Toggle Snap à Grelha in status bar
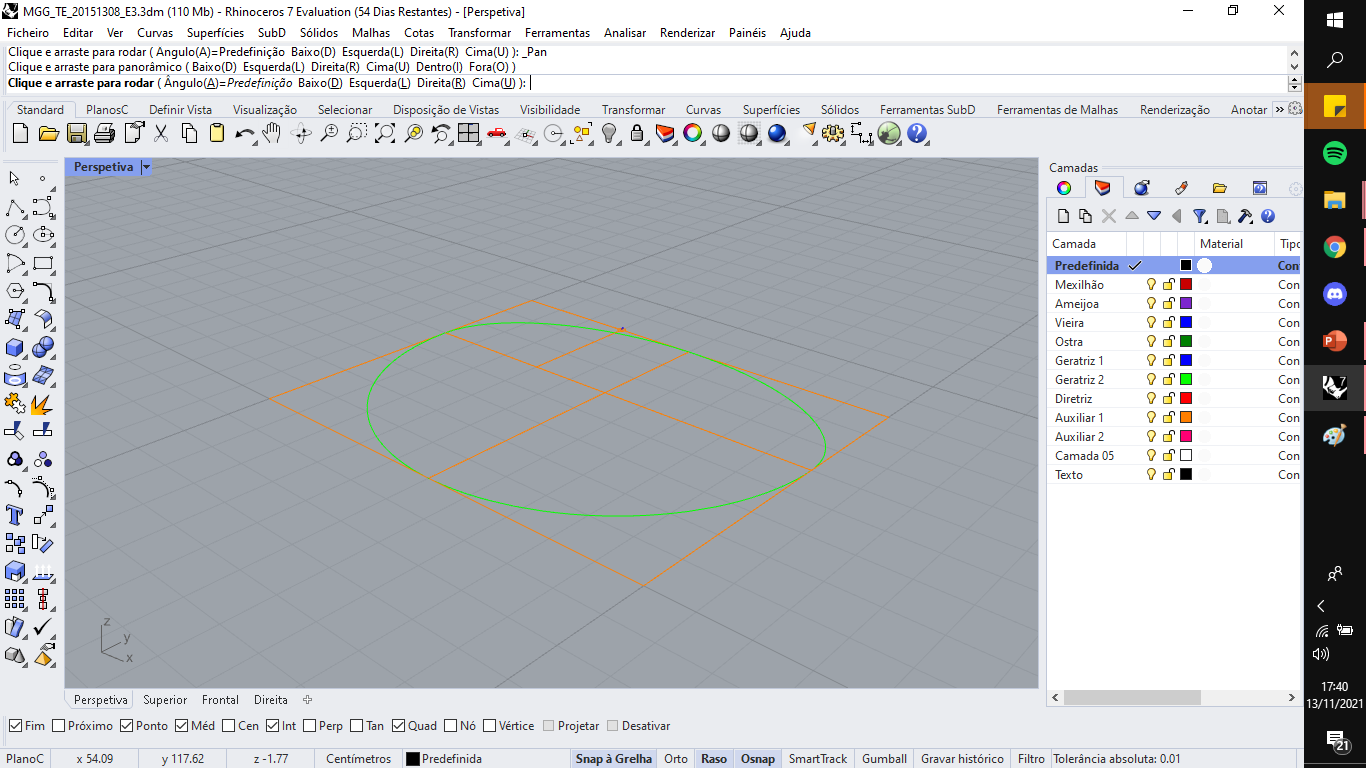The image size is (1366, 768). point(614,759)
